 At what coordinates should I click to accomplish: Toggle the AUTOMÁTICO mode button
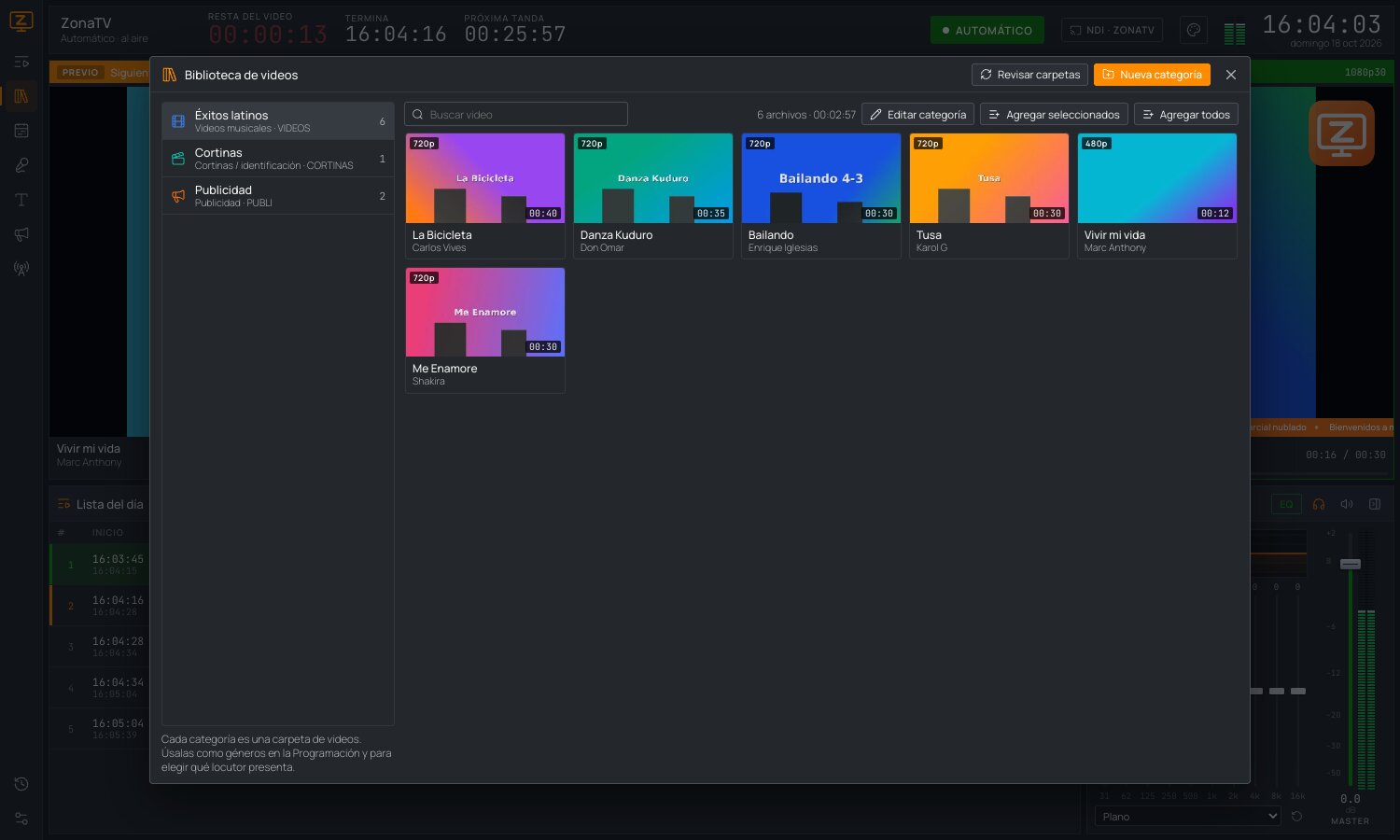pyautogui.click(x=987, y=30)
